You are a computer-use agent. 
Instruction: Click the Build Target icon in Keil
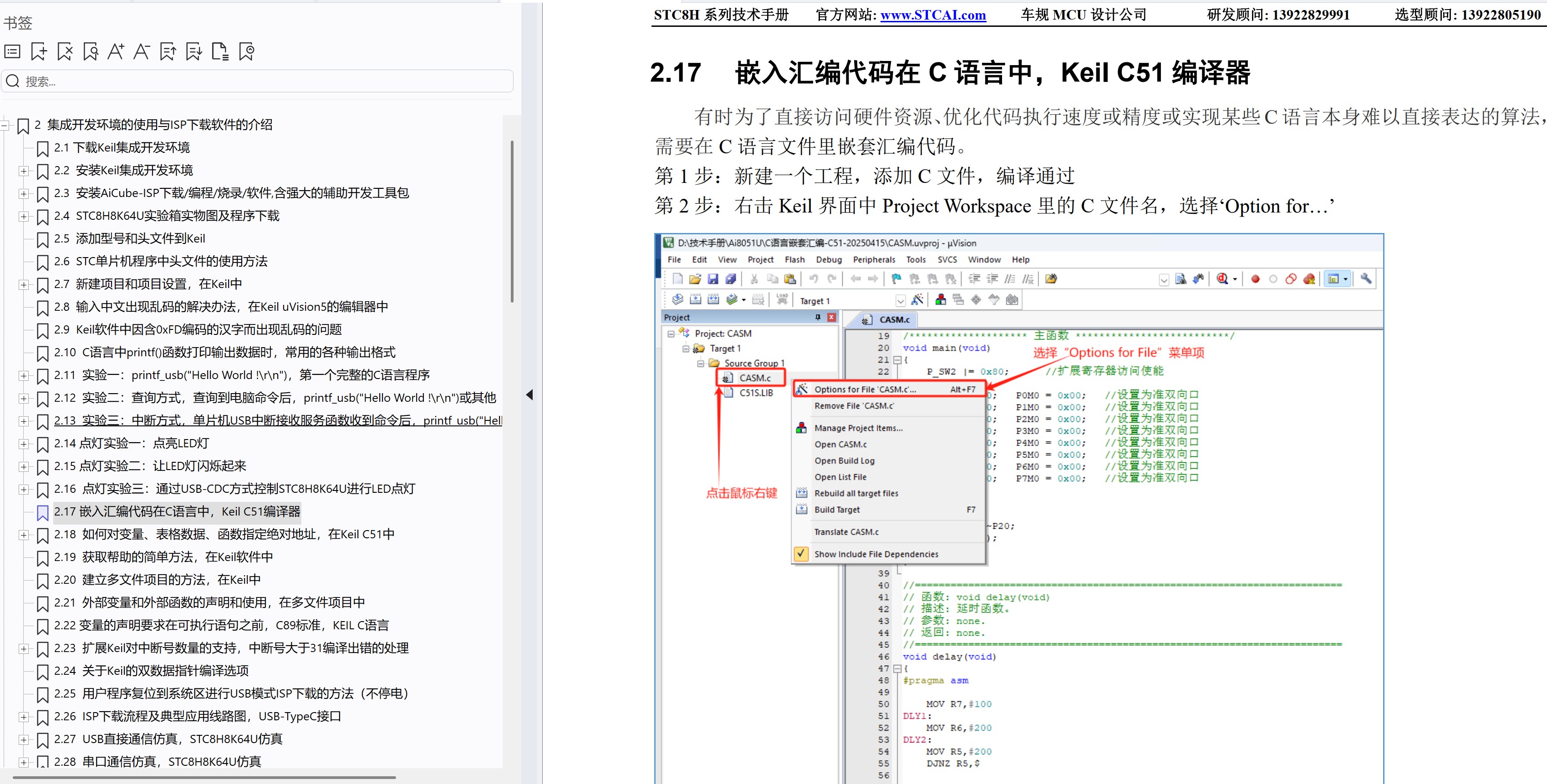coord(695,299)
